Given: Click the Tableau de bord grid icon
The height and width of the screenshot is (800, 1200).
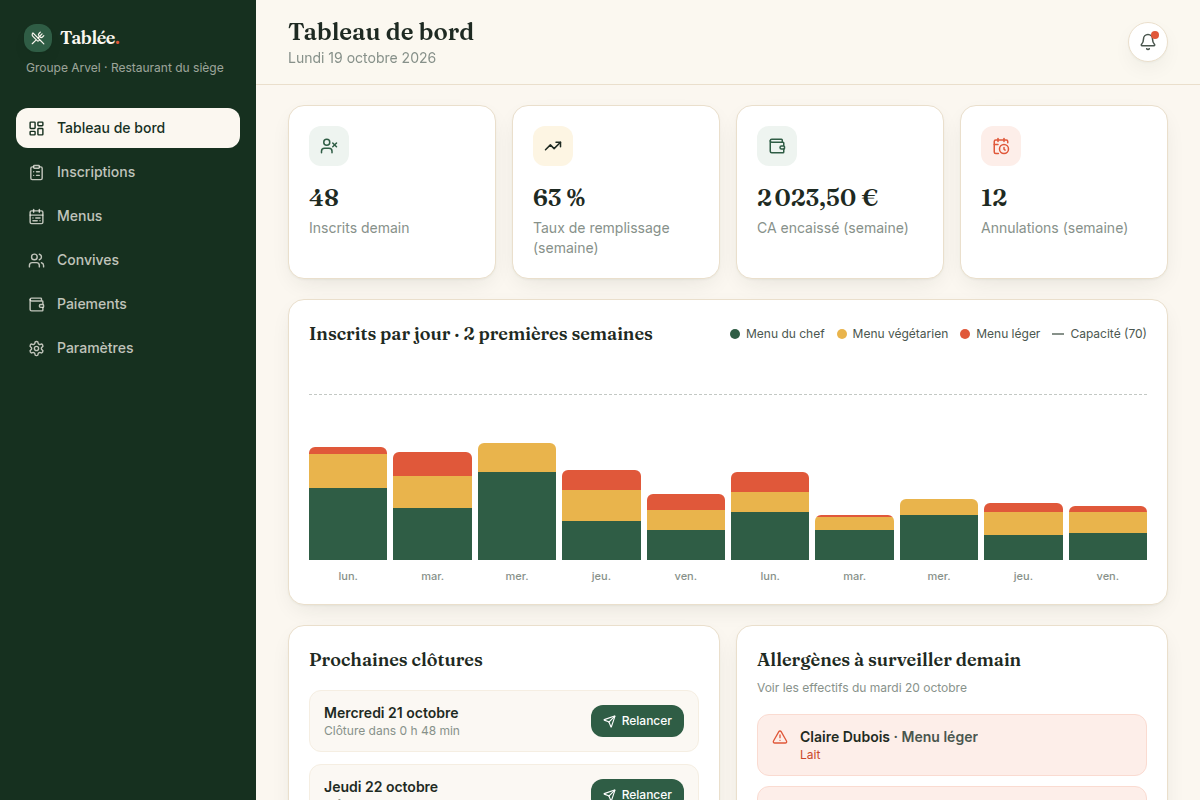Looking at the screenshot, I should [37, 128].
